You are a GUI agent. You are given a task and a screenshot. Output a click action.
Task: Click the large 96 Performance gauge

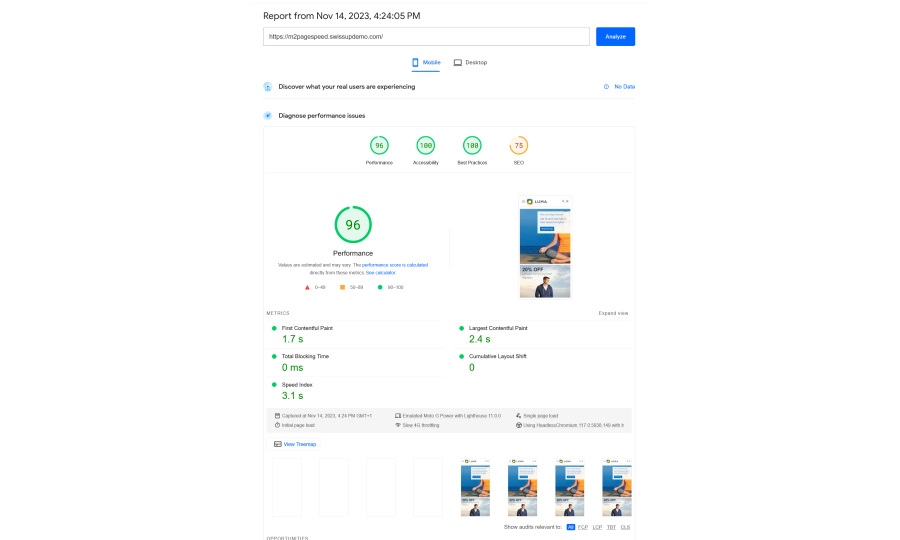point(353,225)
